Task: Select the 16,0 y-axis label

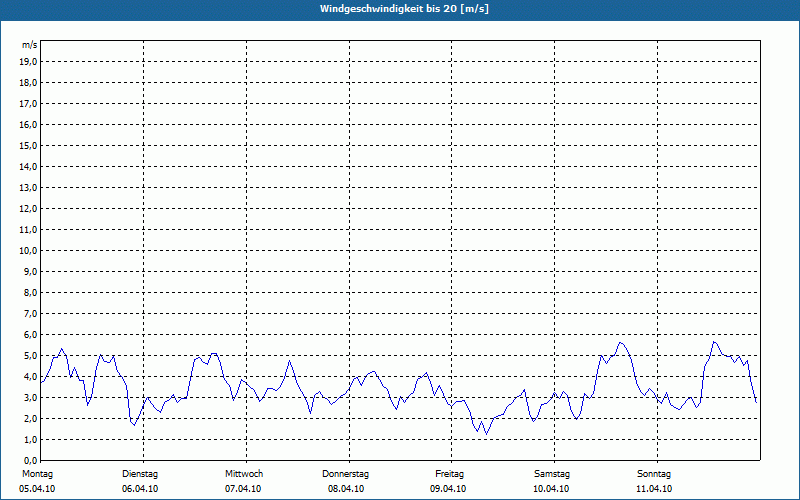Action: pyautogui.click(x=28, y=124)
